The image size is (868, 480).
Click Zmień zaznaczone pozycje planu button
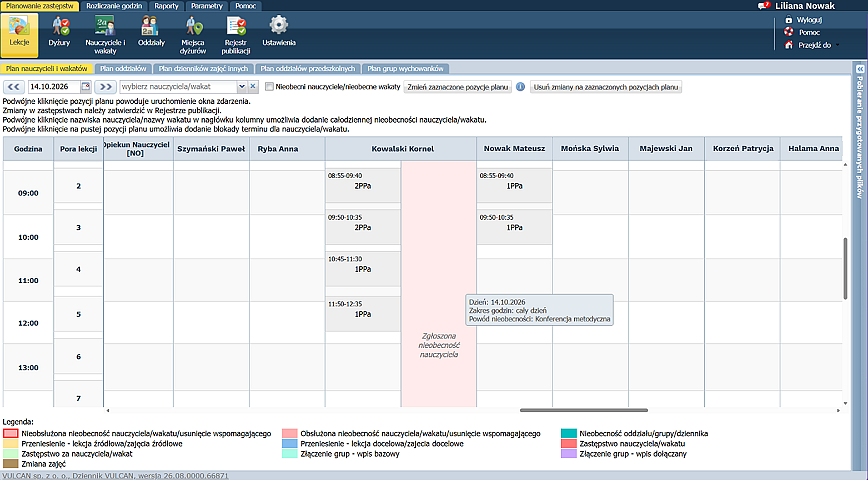pos(458,87)
